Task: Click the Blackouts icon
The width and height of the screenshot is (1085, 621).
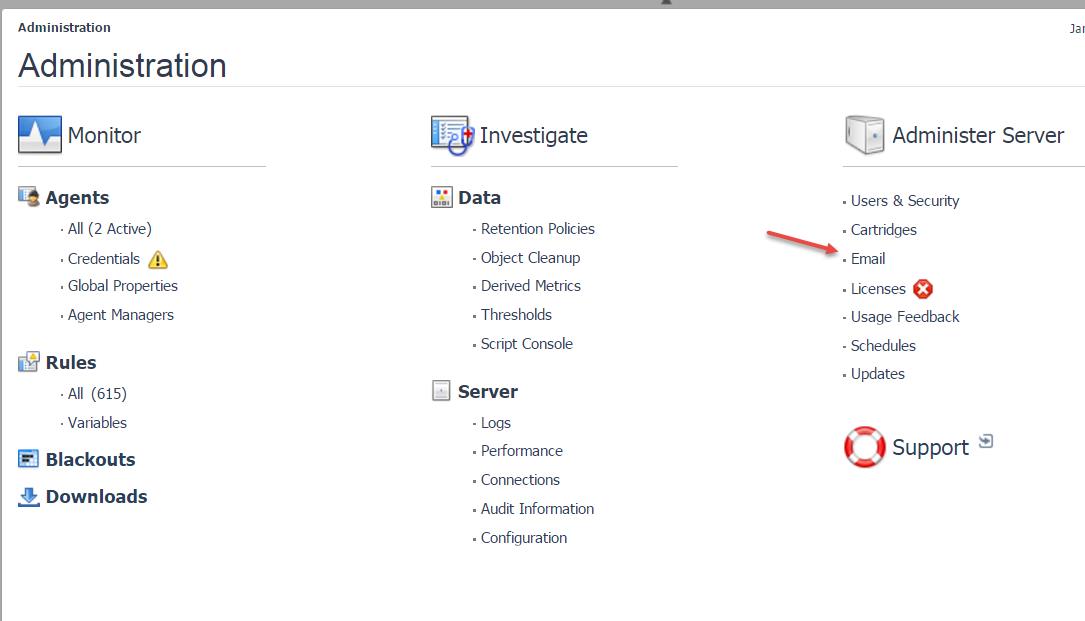Action: tap(29, 459)
